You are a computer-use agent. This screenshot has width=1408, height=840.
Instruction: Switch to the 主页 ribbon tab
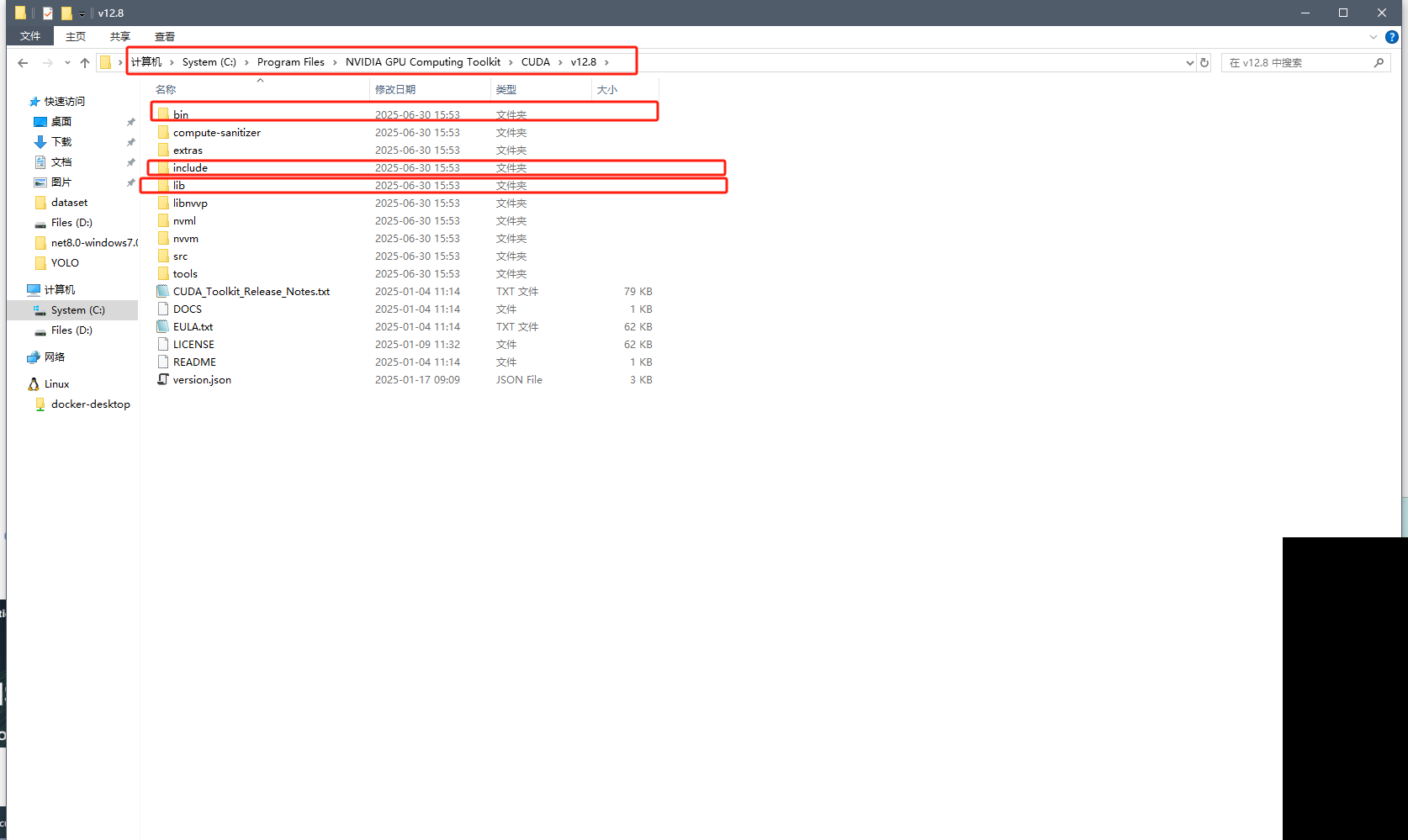pyautogui.click(x=76, y=36)
